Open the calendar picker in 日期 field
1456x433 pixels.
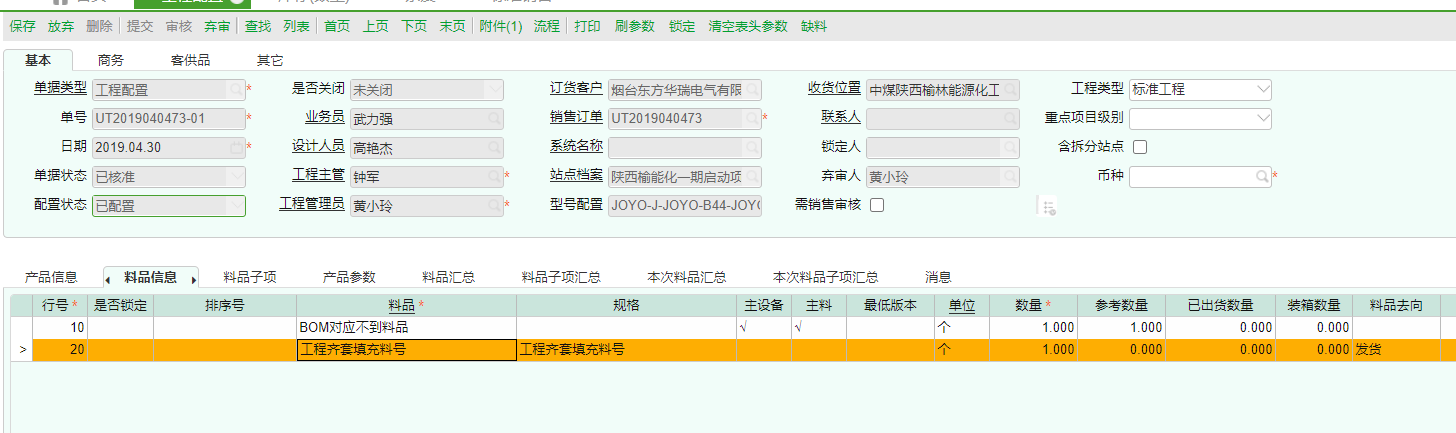tap(236, 148)
